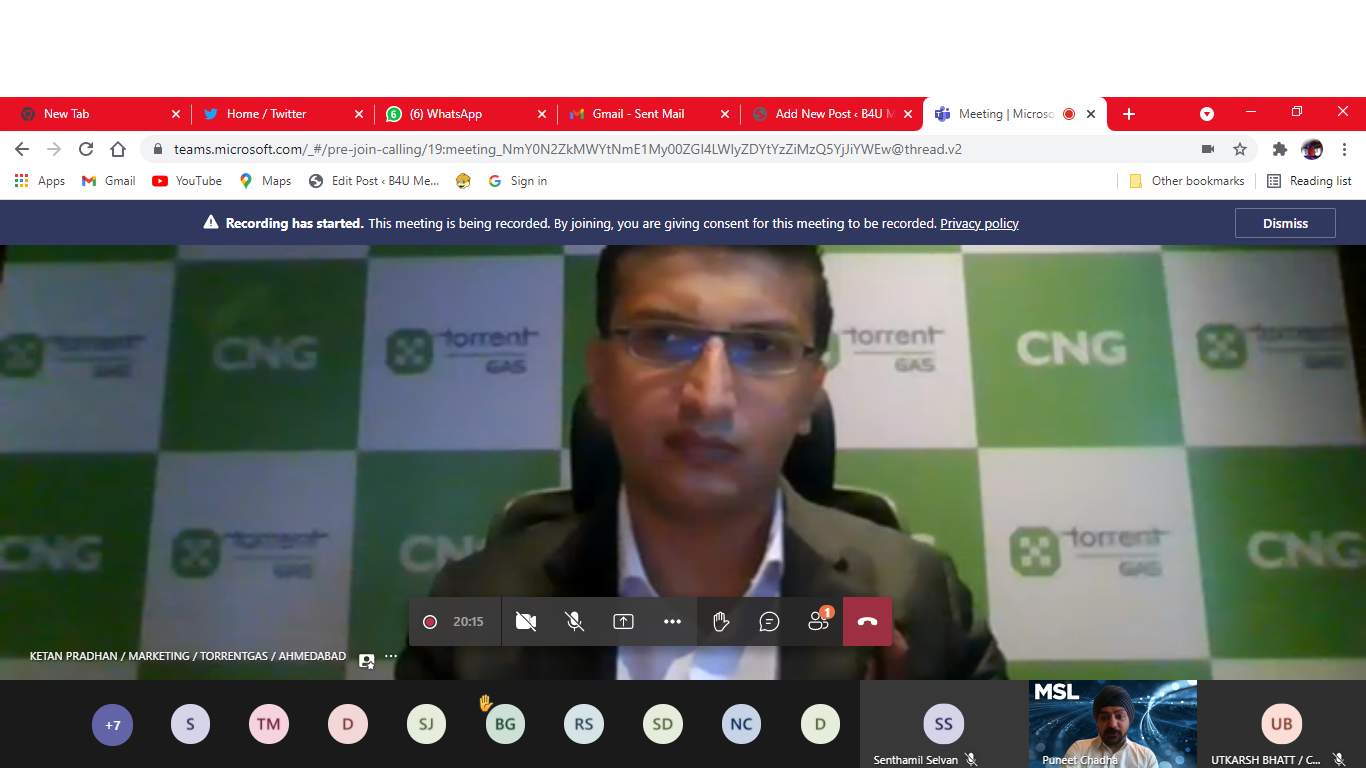Open more options next to Ketan Pradhan name
This screenshot has width=1366, height=768.
pyautogui.click(x=391, y=657)
